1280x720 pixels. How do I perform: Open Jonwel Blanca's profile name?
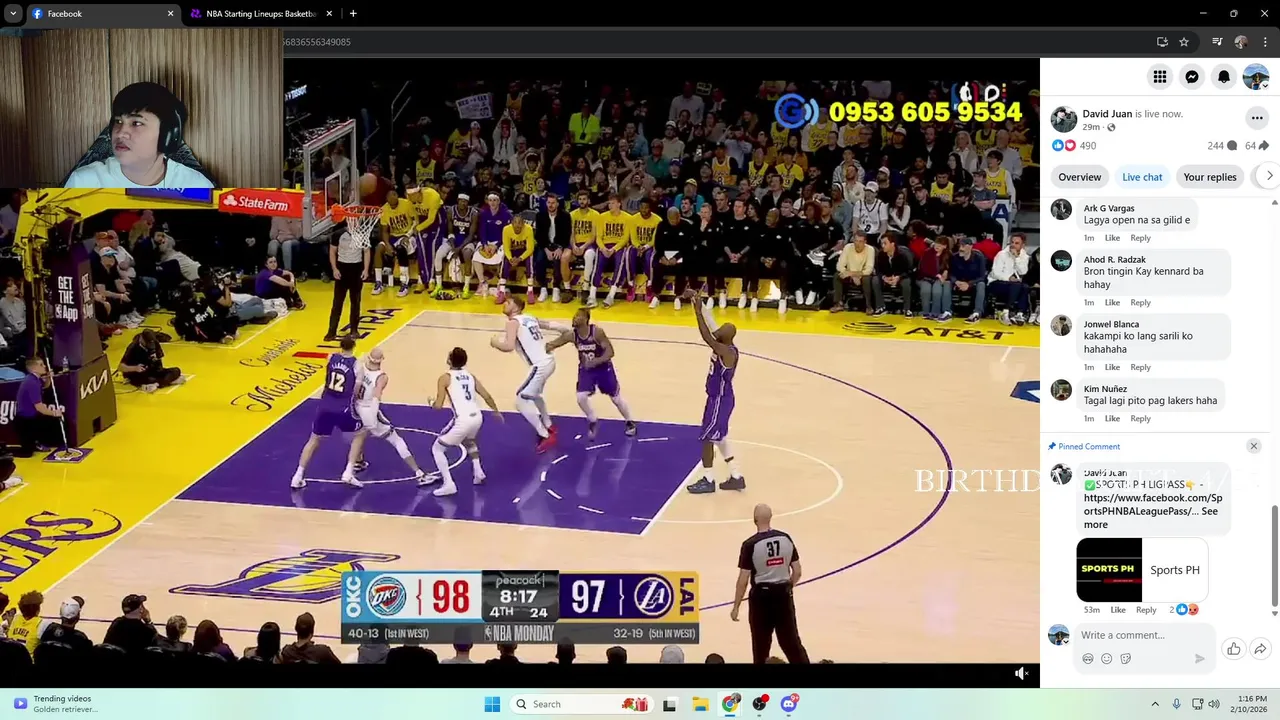pyautogui.click(x=1112, y=324)
